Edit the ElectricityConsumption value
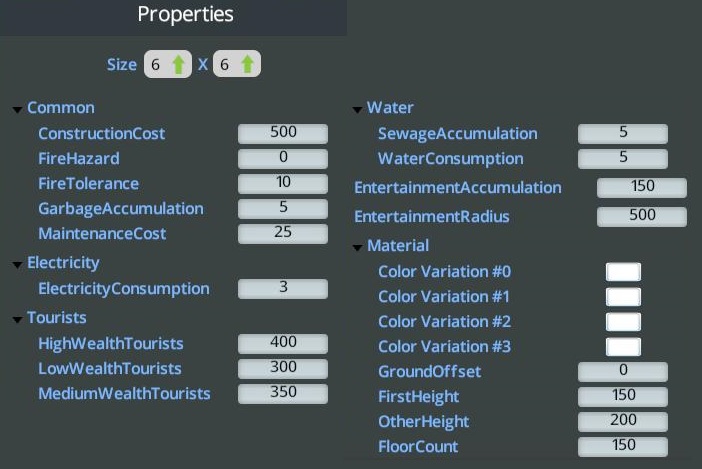702x469 pixels. point(283,289)
